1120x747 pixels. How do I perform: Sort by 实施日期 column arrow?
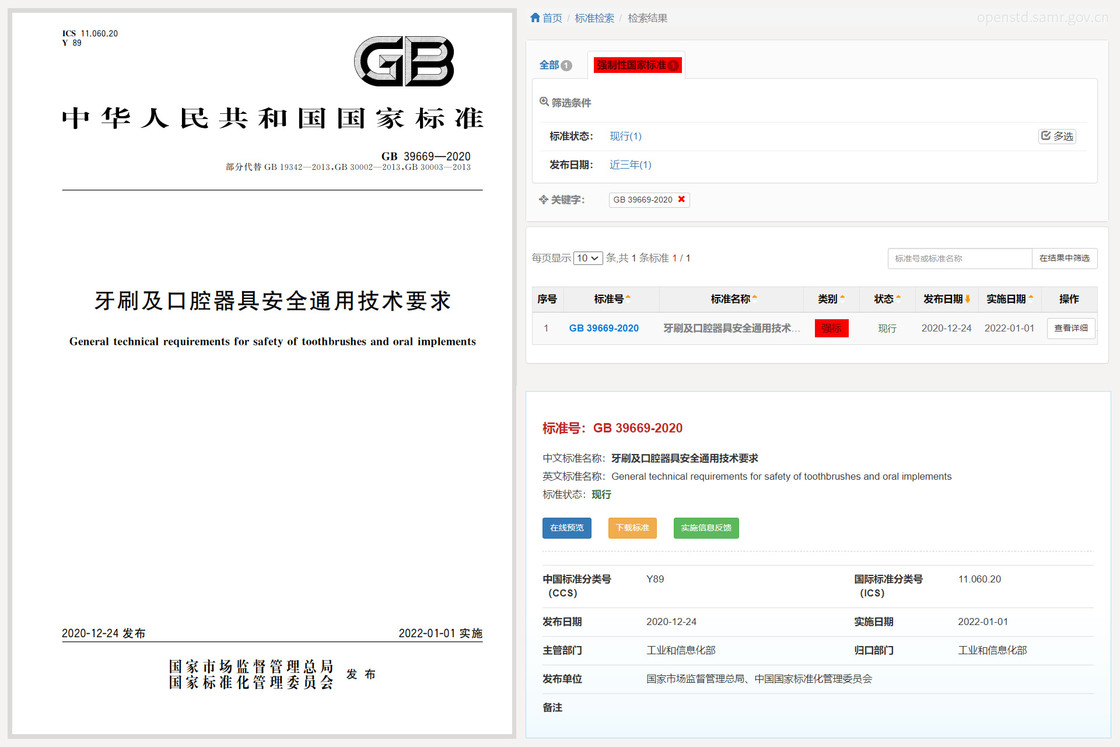(x=1030, y=298)
